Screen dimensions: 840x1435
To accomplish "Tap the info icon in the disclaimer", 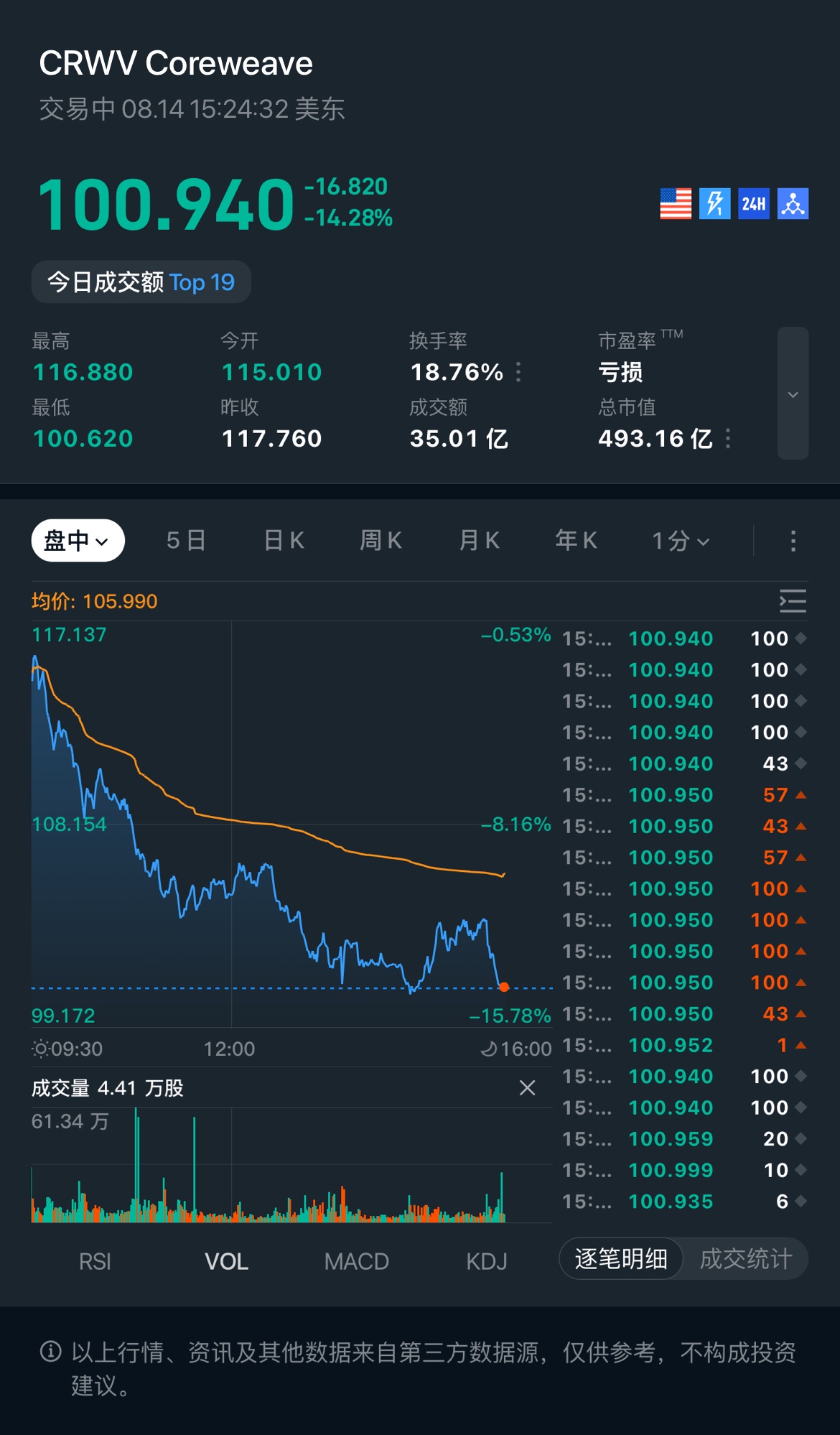I will point(50,1352).
